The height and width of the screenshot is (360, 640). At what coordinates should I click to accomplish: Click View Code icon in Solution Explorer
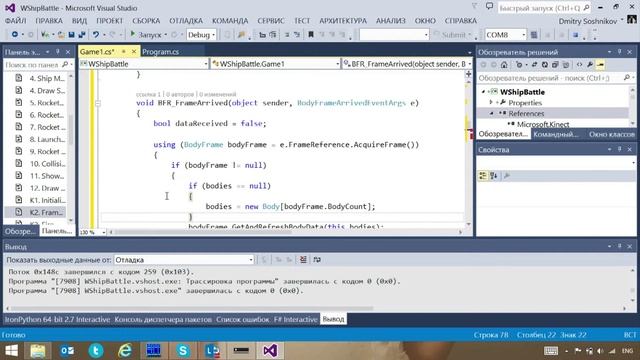[579, 64]
